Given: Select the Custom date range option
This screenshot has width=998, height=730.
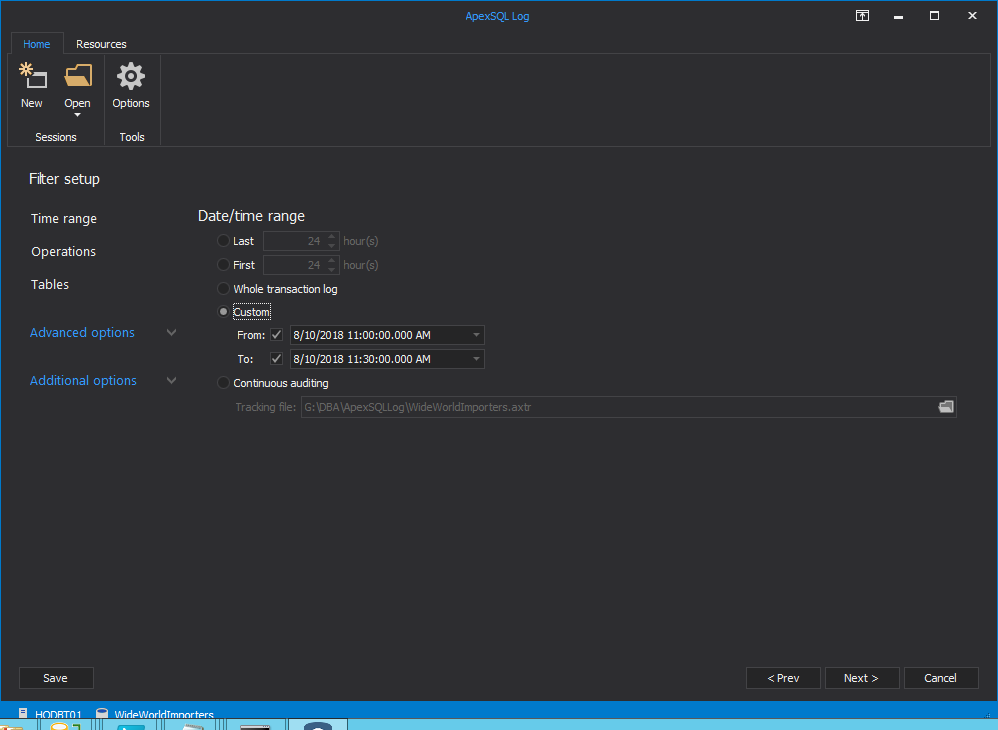Looking at the screenshot, I should point(223,312).
